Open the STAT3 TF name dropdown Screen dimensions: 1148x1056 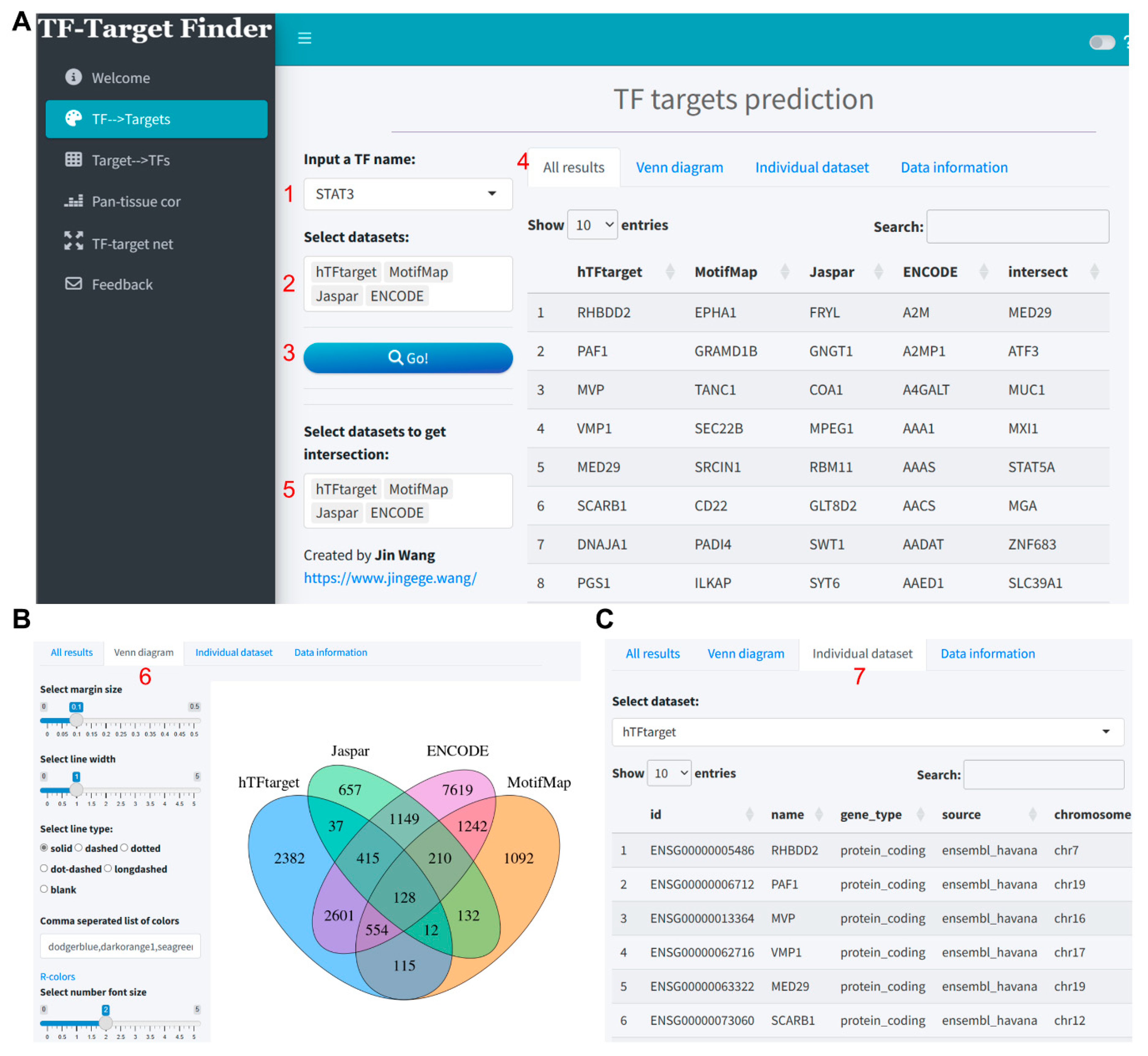[x=407, y=194]
